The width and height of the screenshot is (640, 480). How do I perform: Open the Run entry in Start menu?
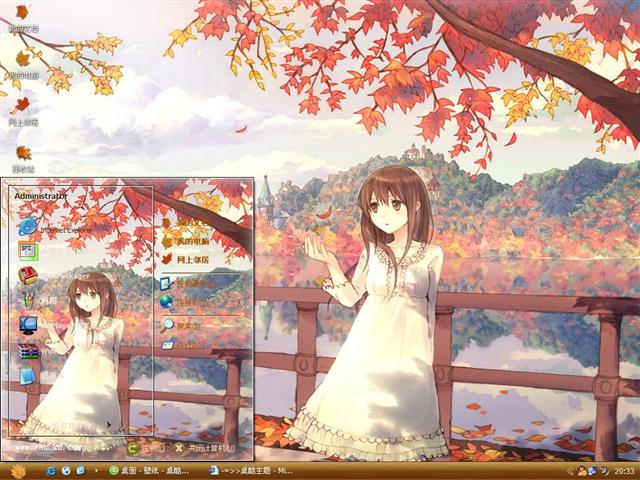[x=181, y=345]
